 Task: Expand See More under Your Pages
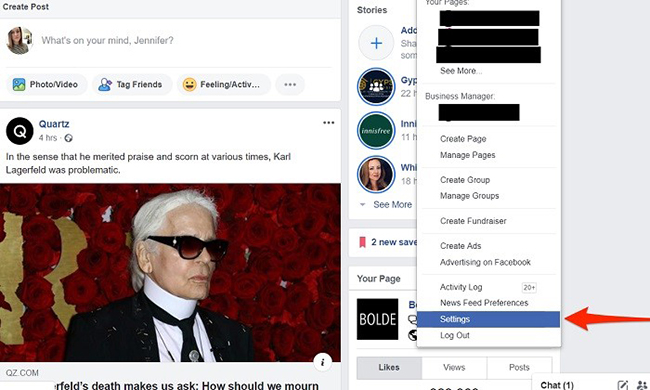pos(461,71)
